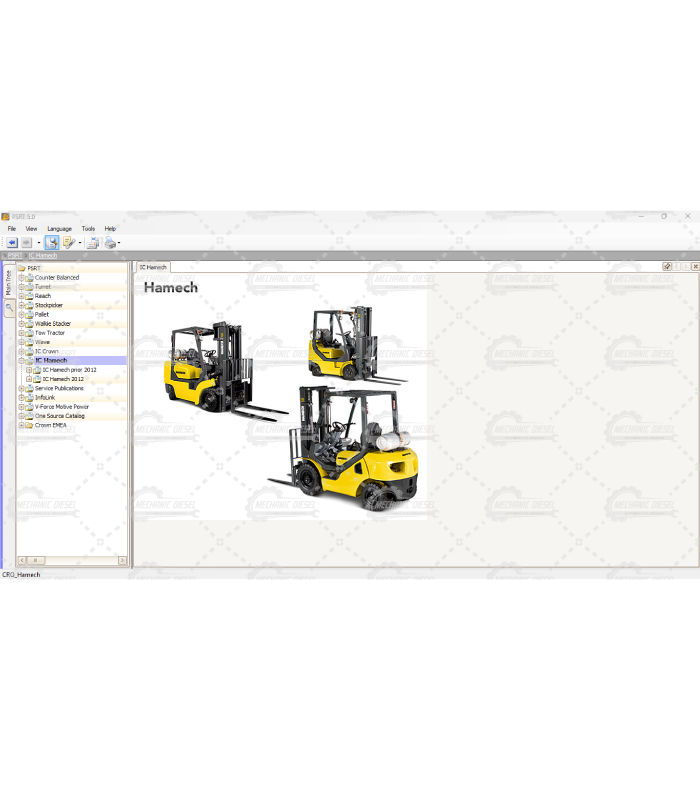The image size is (700, 800).
Task: Expand the Counter Balanced tree node
Action: 22,278
